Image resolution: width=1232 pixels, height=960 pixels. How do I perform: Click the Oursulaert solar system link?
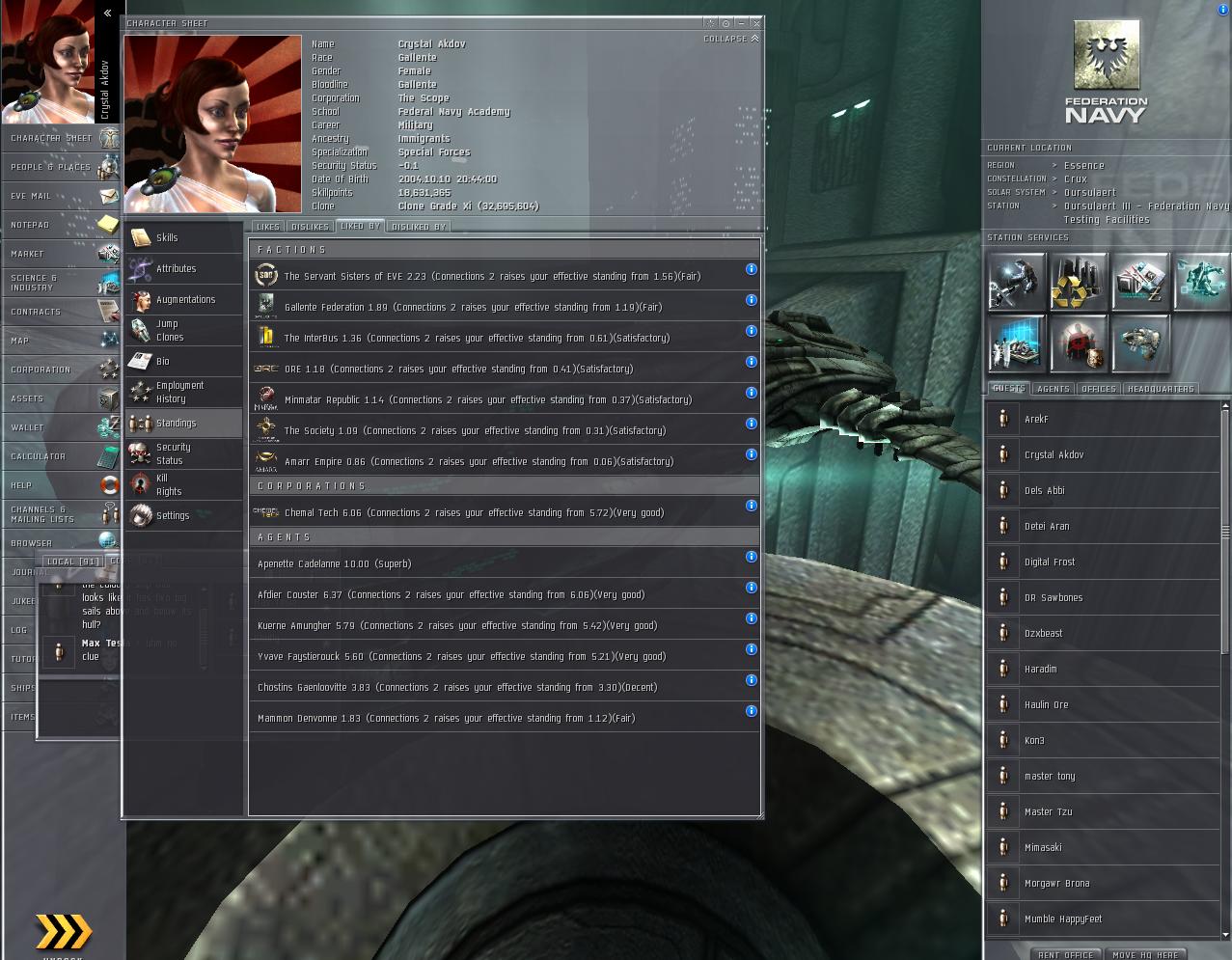tap(1089, 193)
